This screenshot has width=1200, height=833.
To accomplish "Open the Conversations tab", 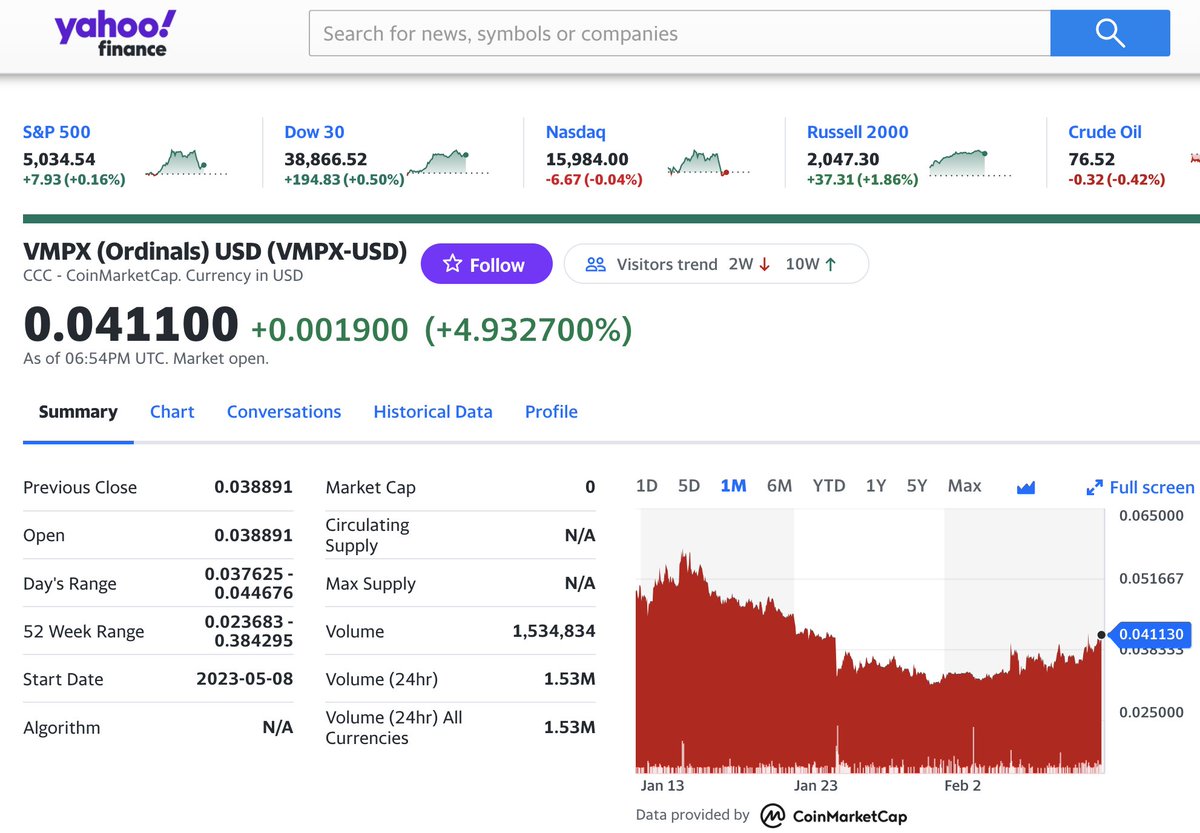I will click(284, 412).
